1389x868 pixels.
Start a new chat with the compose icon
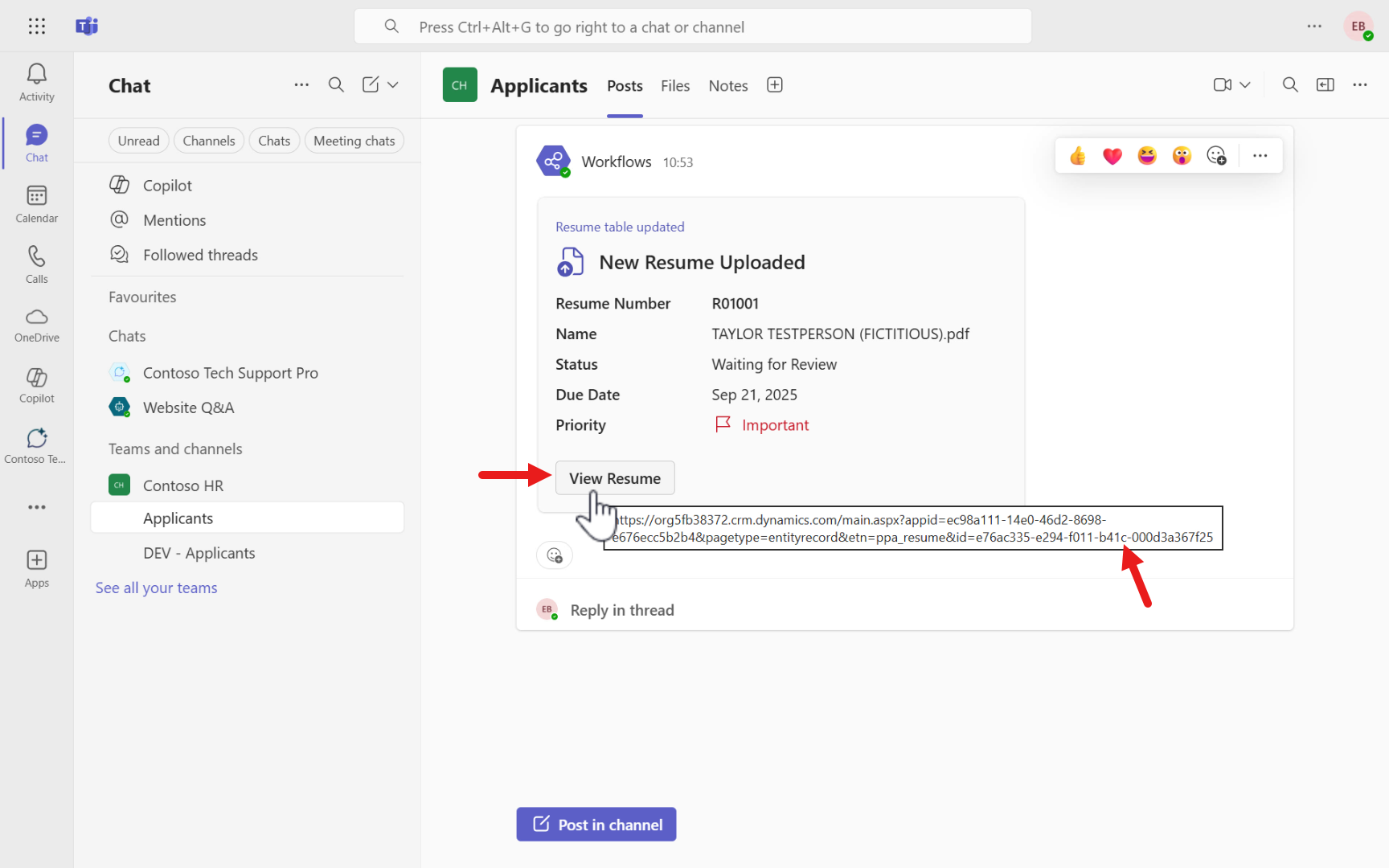[370, 84]
